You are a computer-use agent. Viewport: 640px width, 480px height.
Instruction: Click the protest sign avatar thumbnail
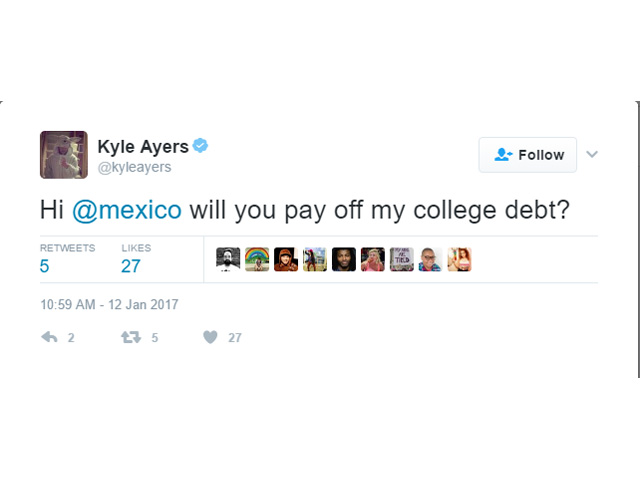pyautogui.click(x=402, y=259)
